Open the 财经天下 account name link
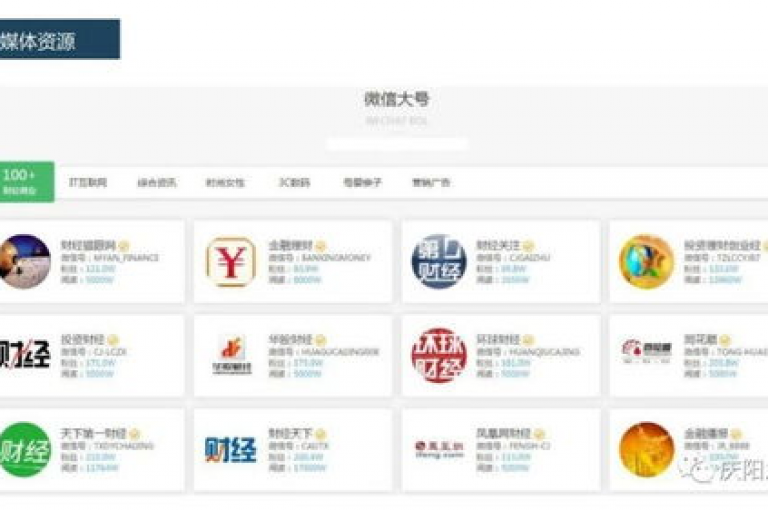 tap(290, 434)
